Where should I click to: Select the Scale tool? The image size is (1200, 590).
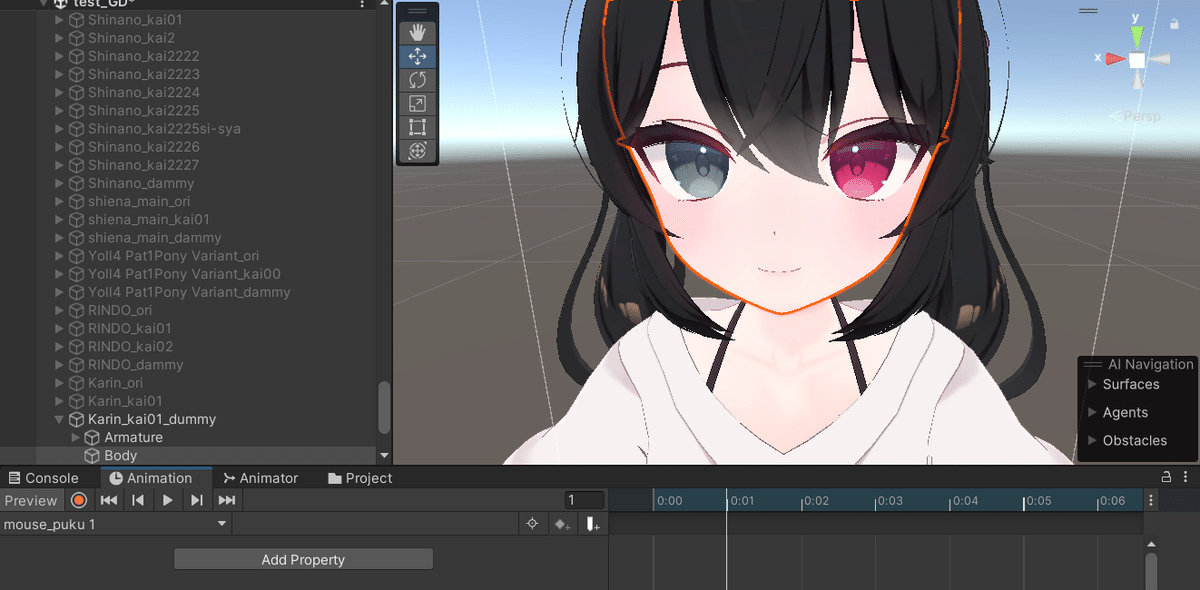click(x=417, y=104)
